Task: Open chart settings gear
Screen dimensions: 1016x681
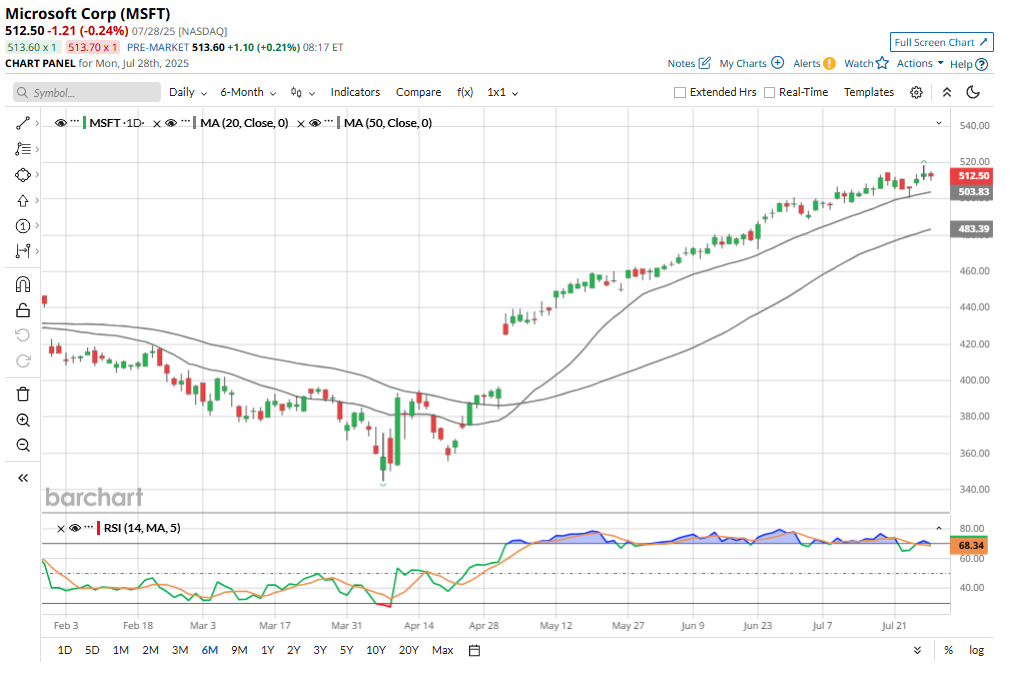Action: tap(916, 92)
